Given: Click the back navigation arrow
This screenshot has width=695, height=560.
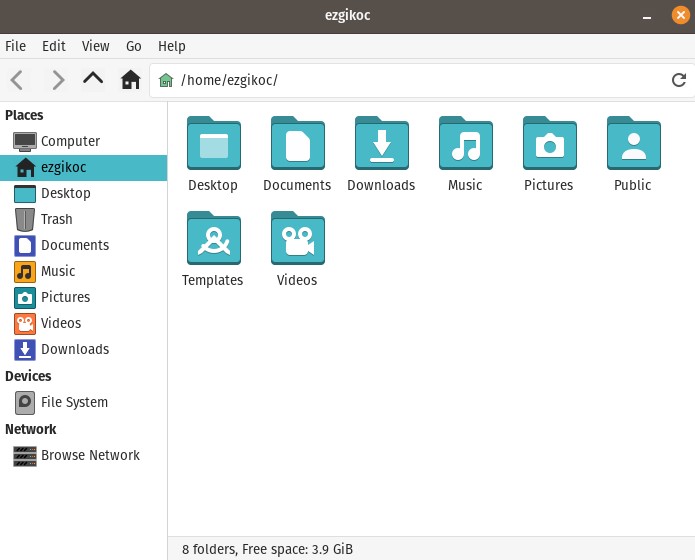Looking at the screenshot, I should [x=17, y=80].
